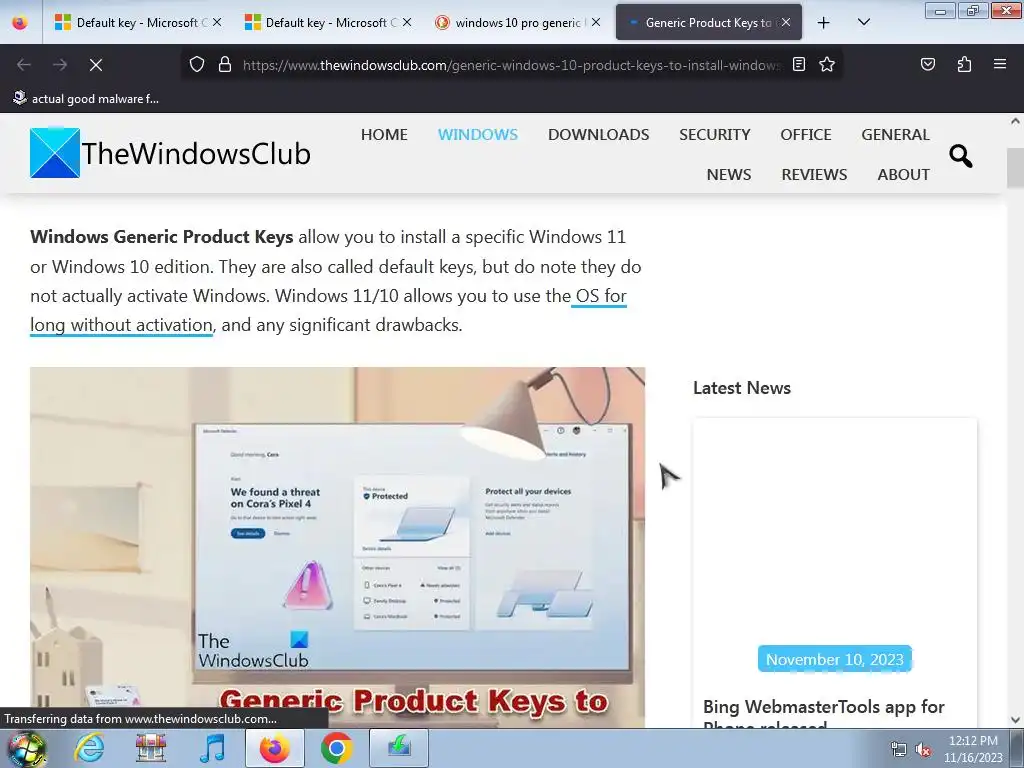Viewport: 1024px width, 768px height.
Task: Open tracking protection shield icon
Action: point(197,65)
